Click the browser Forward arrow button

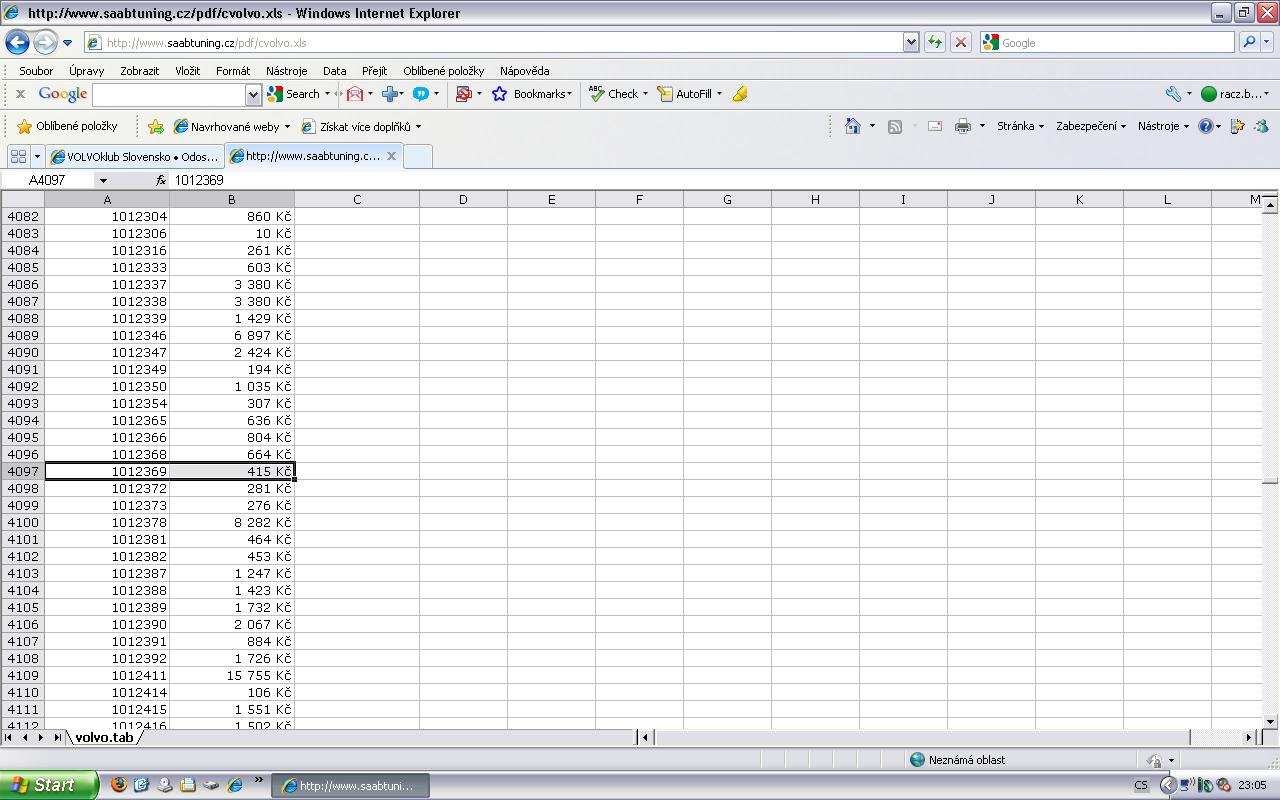[45, 43]
